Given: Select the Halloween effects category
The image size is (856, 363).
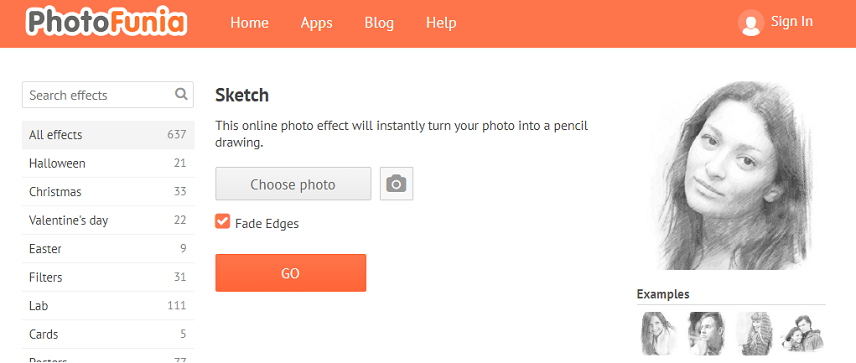Looking at the screenshot, I should pos(108,163).
